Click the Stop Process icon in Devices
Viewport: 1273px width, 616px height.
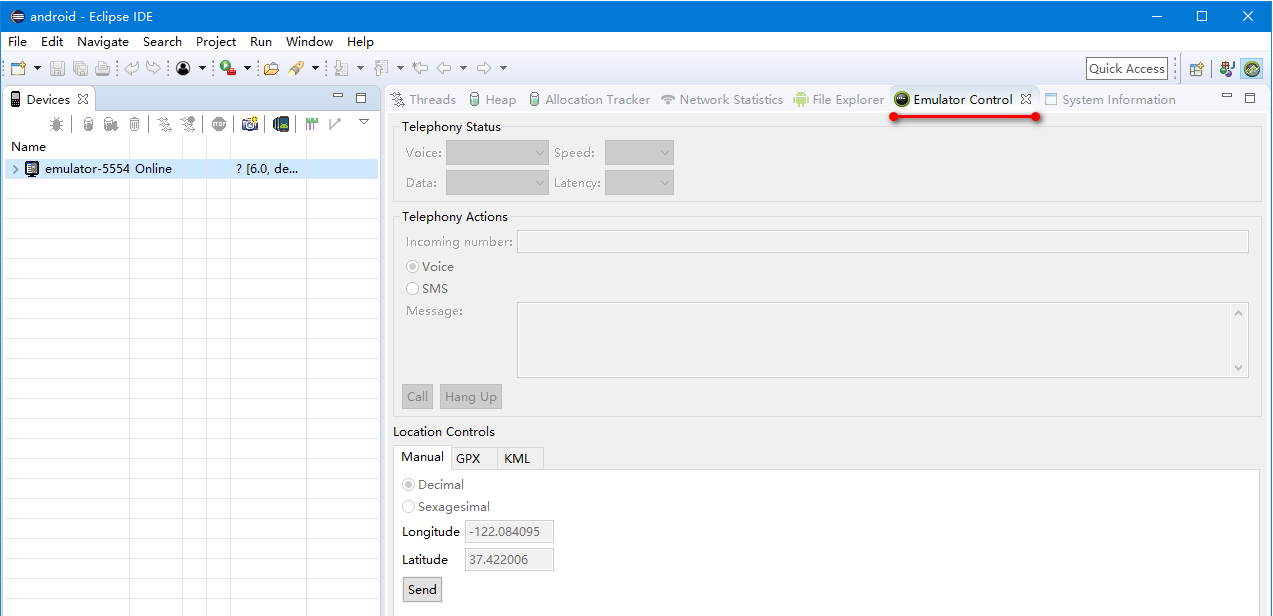[219, 124]
